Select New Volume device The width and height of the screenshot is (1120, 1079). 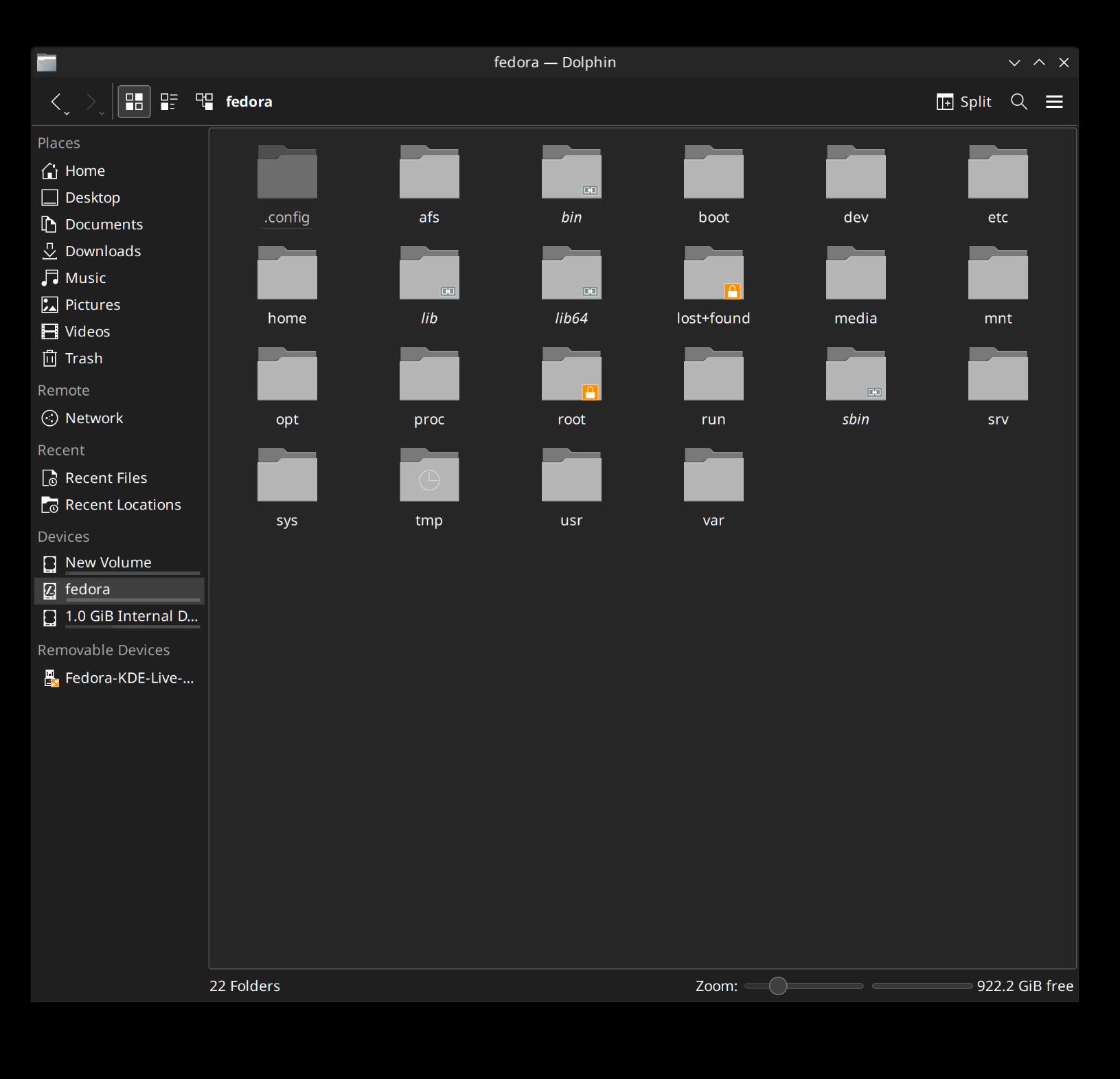pyautogui.click(x=119, y=563)
